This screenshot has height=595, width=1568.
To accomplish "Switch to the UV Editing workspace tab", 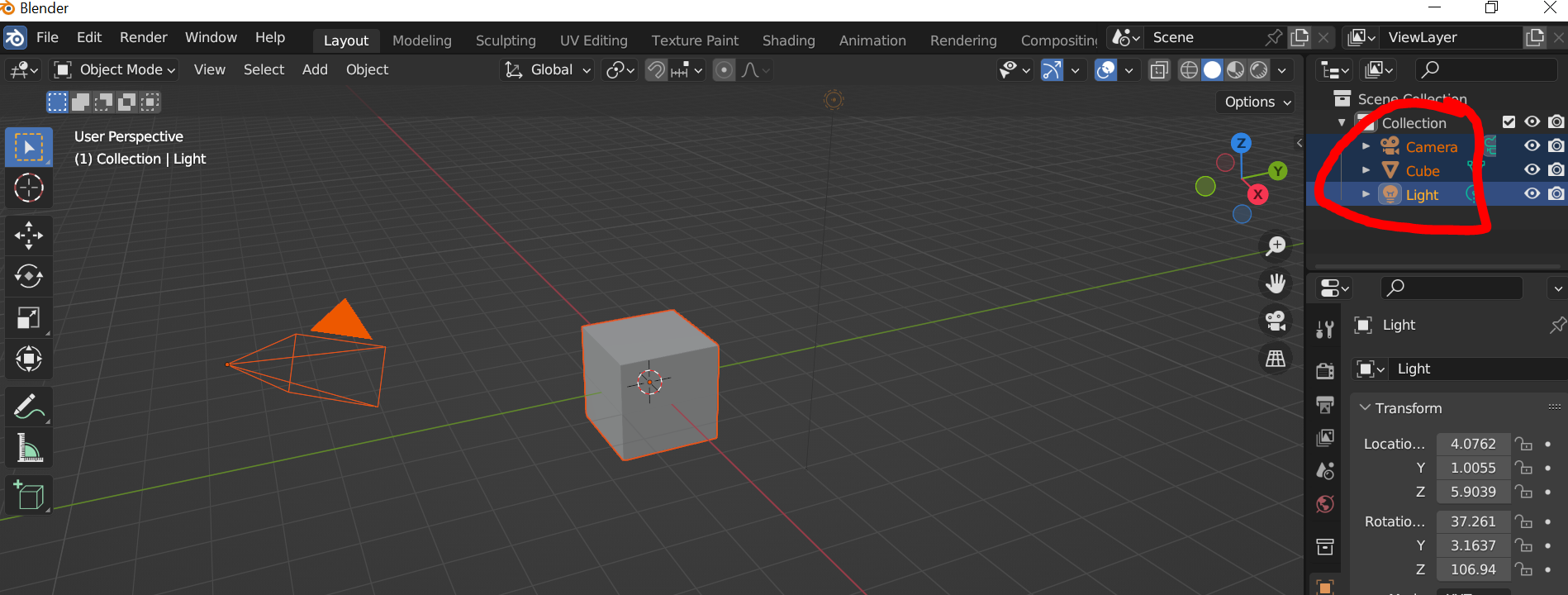I will [x=593, y=40].
